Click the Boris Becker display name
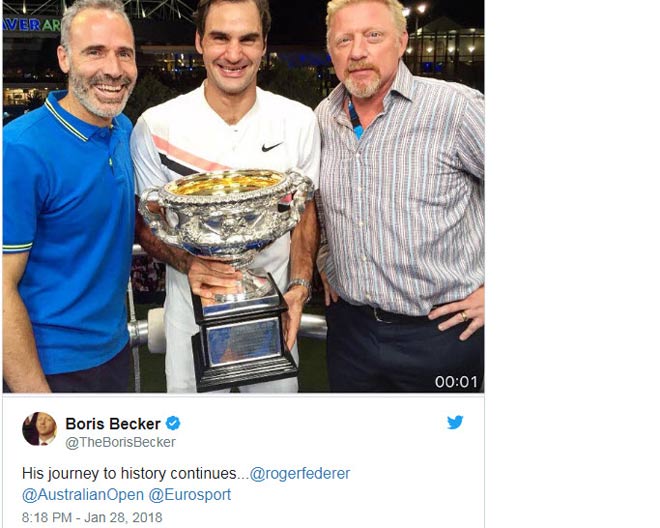 (113, 424)
